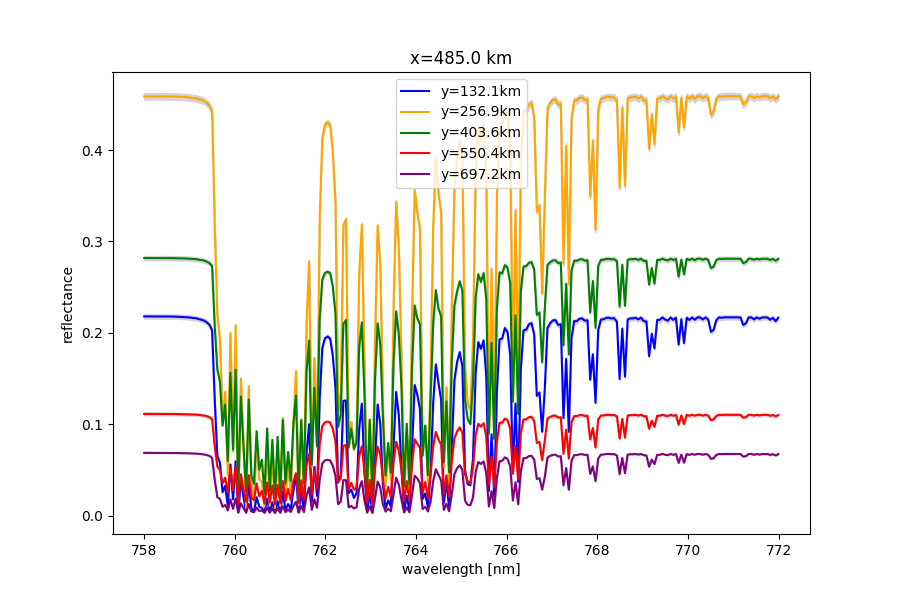Select the 772 tick on the x-axis
Image resolution: width=900 pixels, height=600 pixels.
(778, 549)
